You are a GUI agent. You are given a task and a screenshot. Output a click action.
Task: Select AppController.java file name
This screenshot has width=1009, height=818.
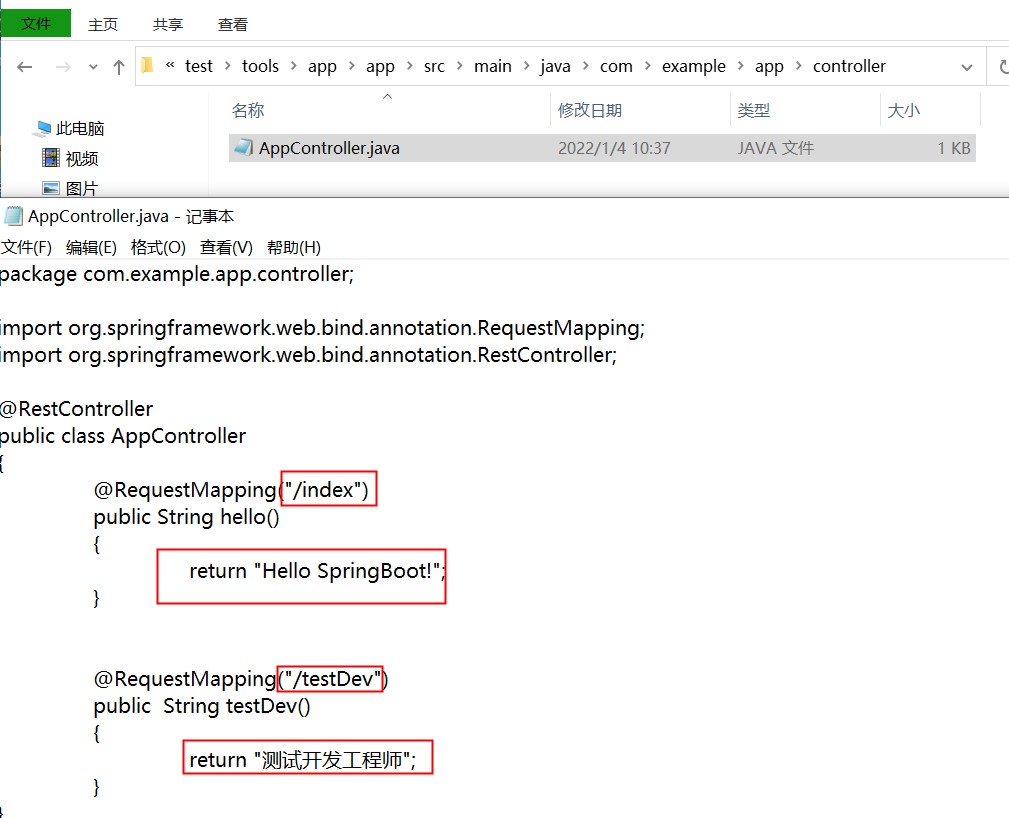pyautogui.click(x=329, y=148)
